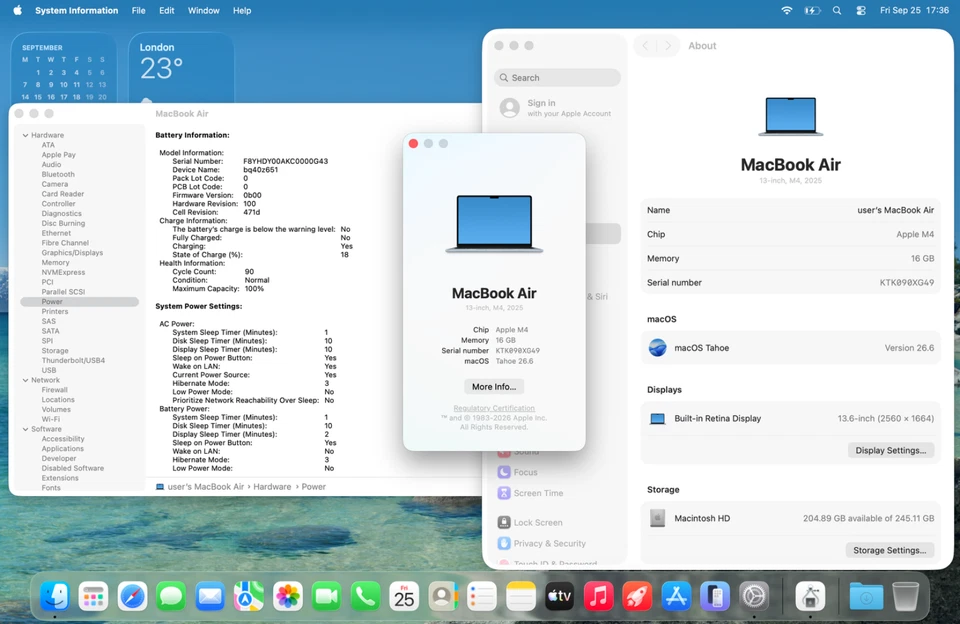Open Screen Time in Settings sidebar
The image size is (960, 624).
pos(530,493)
